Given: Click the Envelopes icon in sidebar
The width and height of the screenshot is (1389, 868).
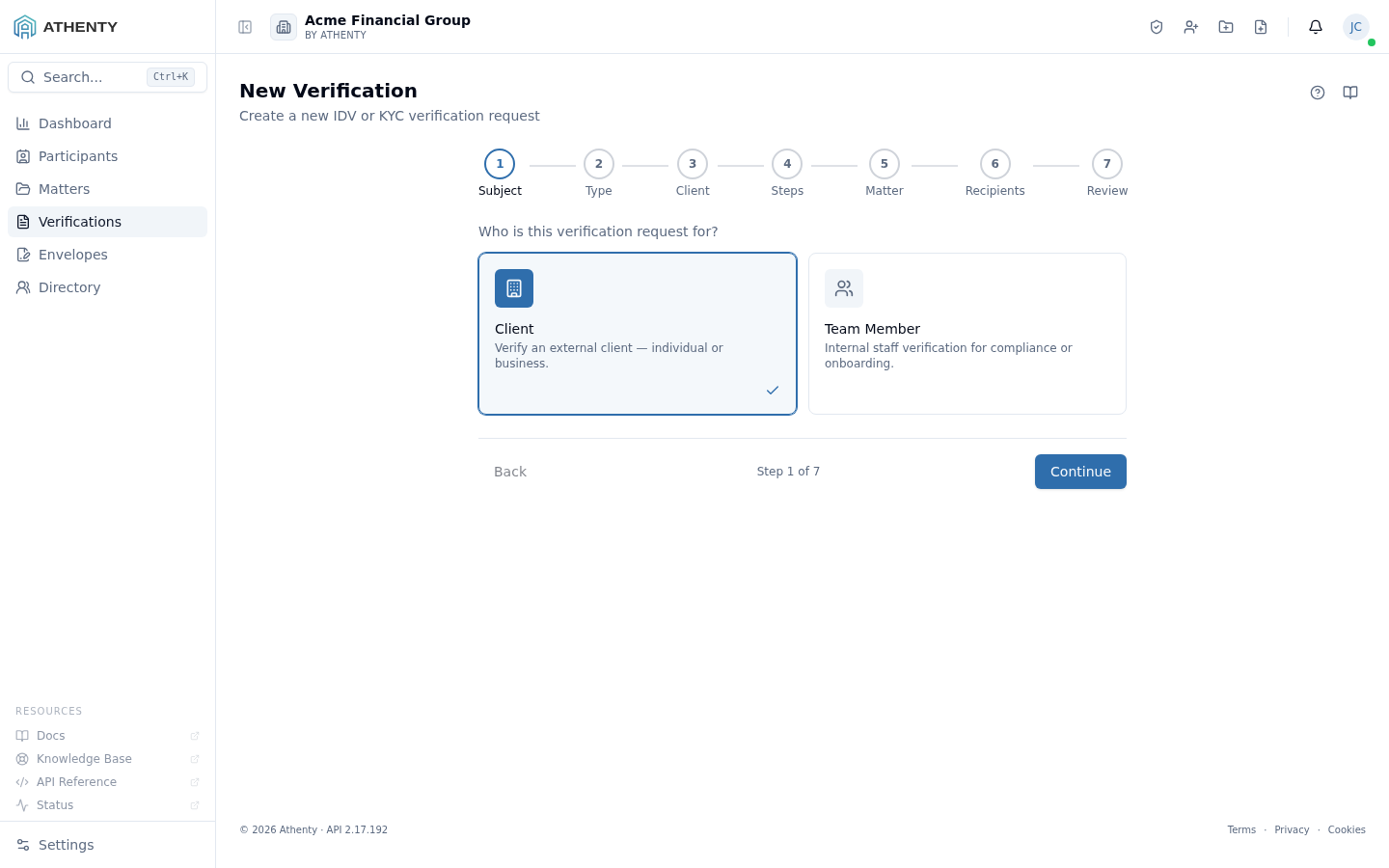Looking at the screenshot, I should [x=23, y=255].
